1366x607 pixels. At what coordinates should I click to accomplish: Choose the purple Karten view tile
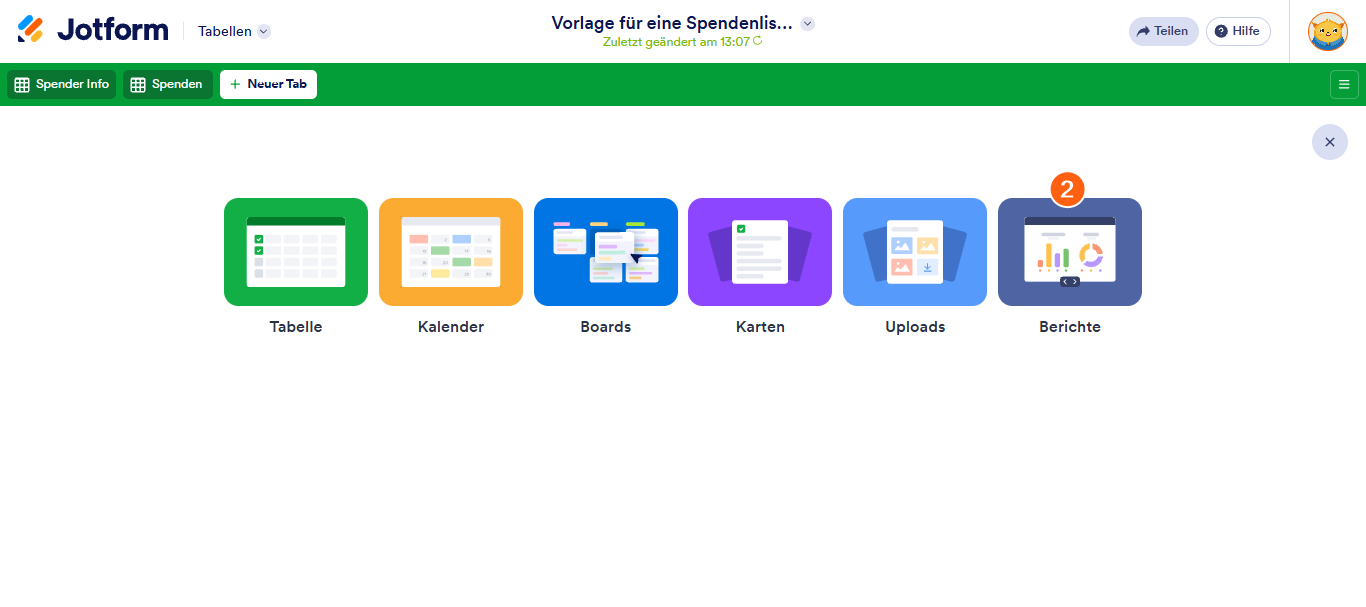pos(760,252)
